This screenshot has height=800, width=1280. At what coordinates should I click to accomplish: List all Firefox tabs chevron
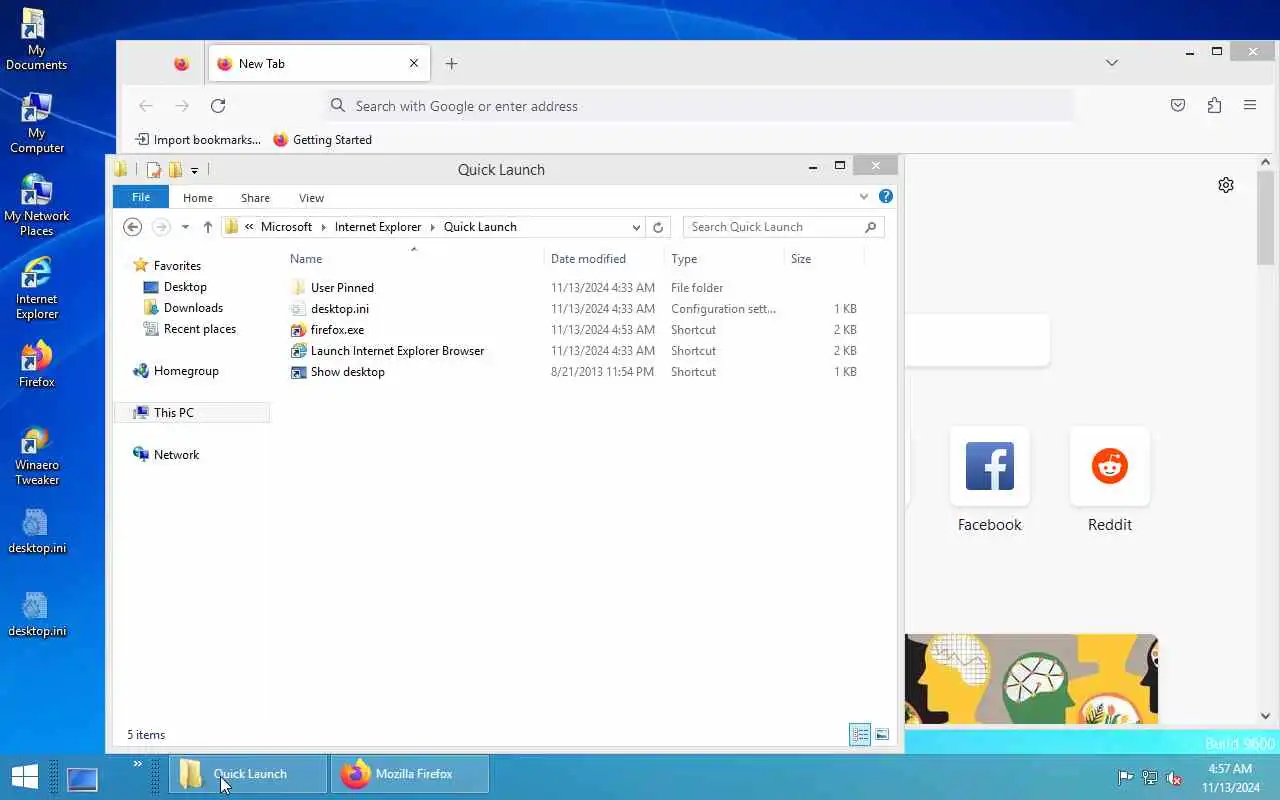1112,63
